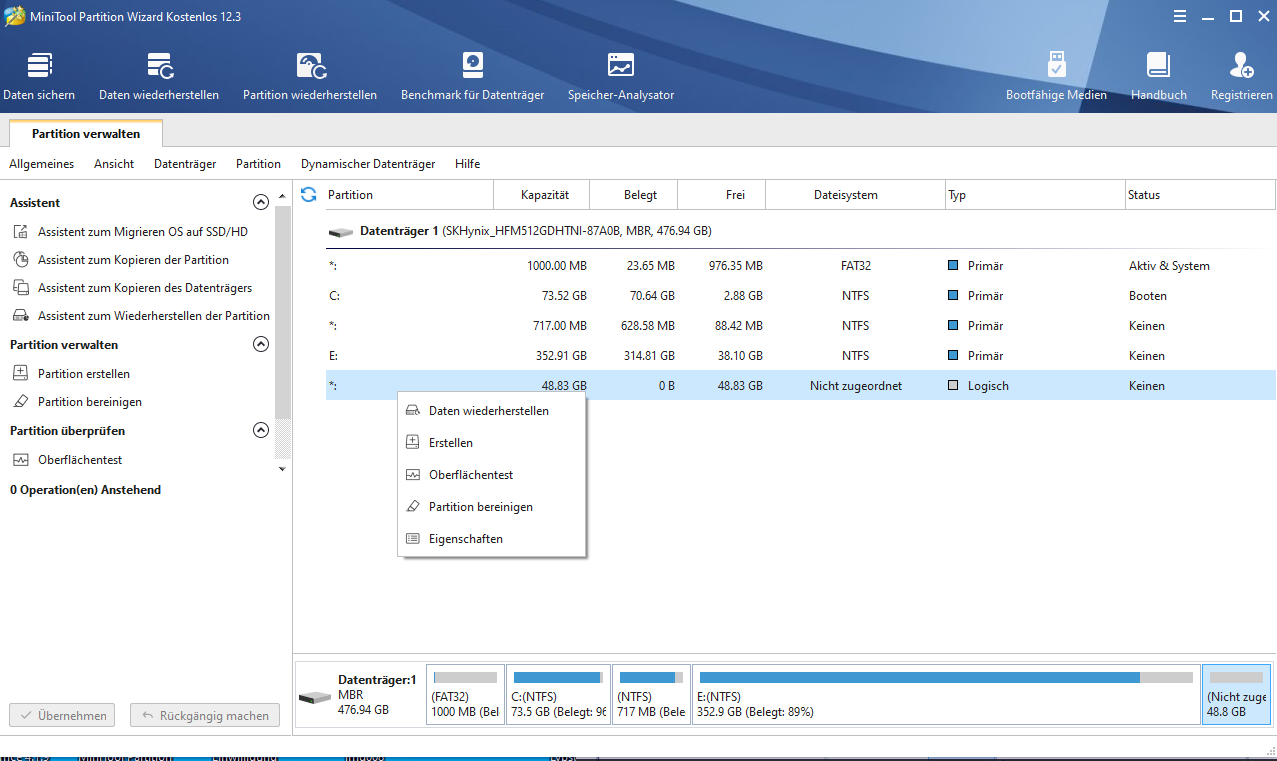Viewport: 1277px width, 761px height.
Task: Click the Booten status cell
Action: click(1148, 296)
